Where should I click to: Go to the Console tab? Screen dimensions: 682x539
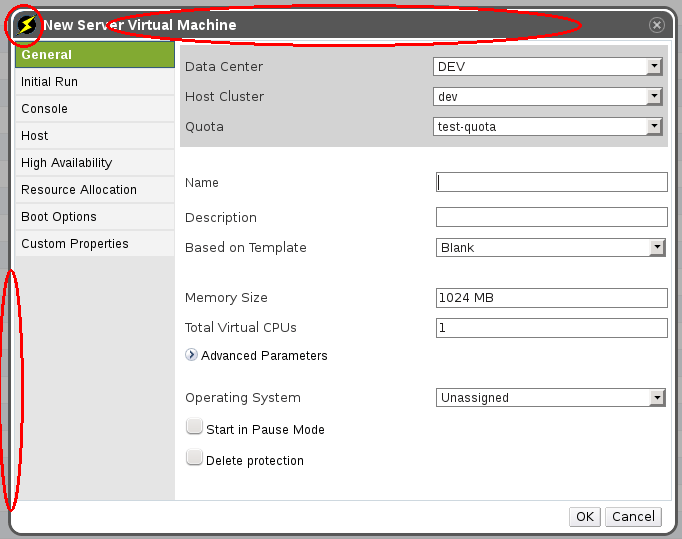coord(95,109)
